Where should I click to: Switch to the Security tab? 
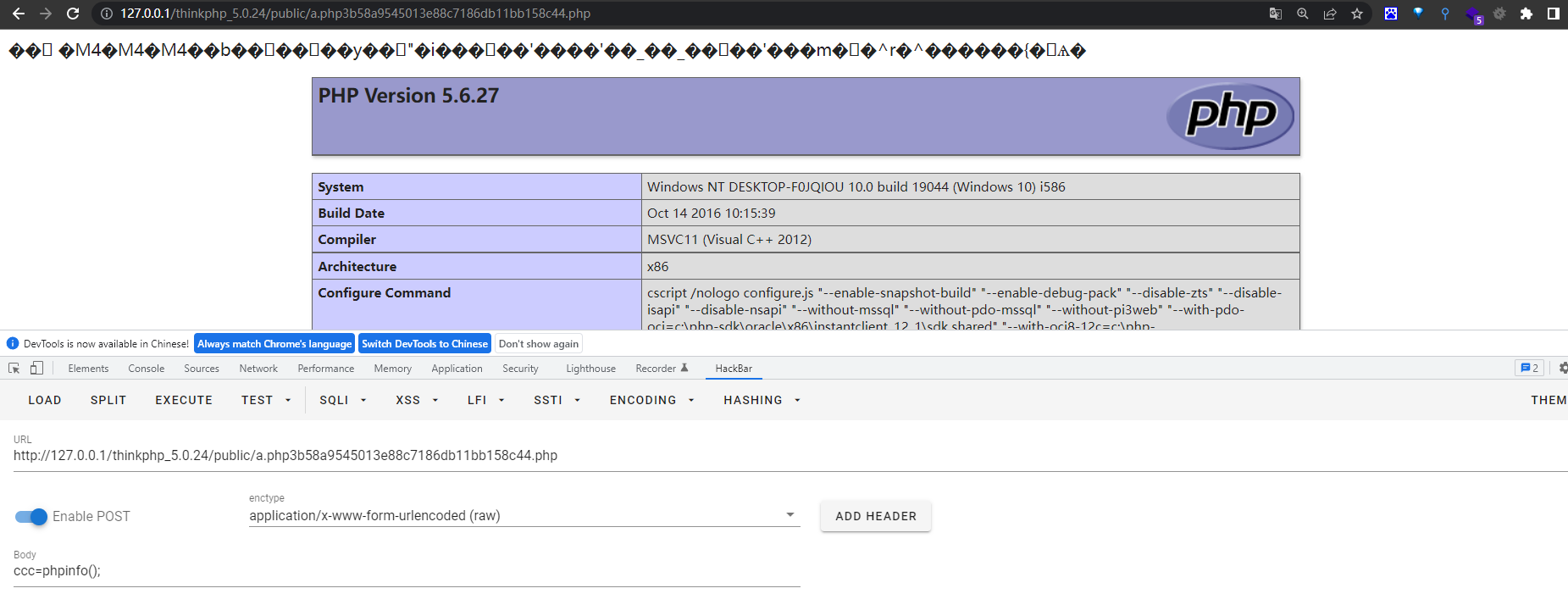coord(520,369)
